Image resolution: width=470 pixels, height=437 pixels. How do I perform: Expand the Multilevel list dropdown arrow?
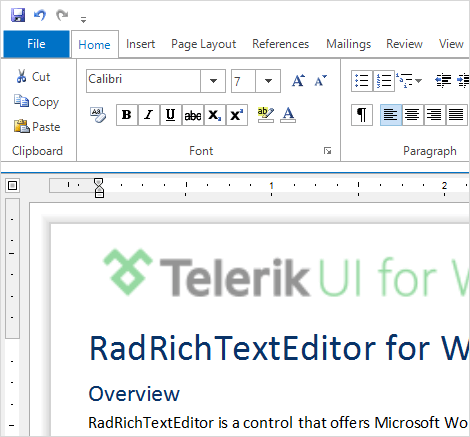coord(419,81)
